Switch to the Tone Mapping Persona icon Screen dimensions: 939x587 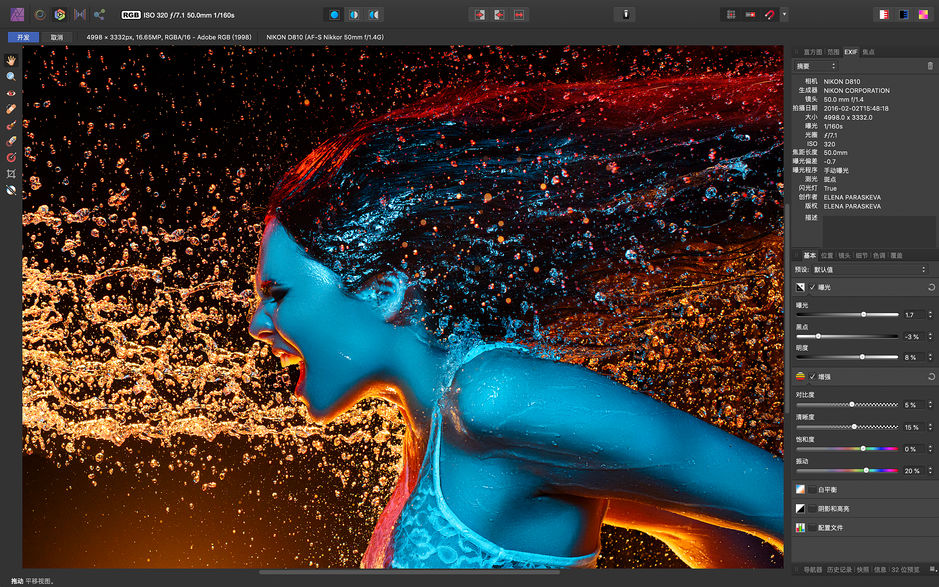click(80, 14)
